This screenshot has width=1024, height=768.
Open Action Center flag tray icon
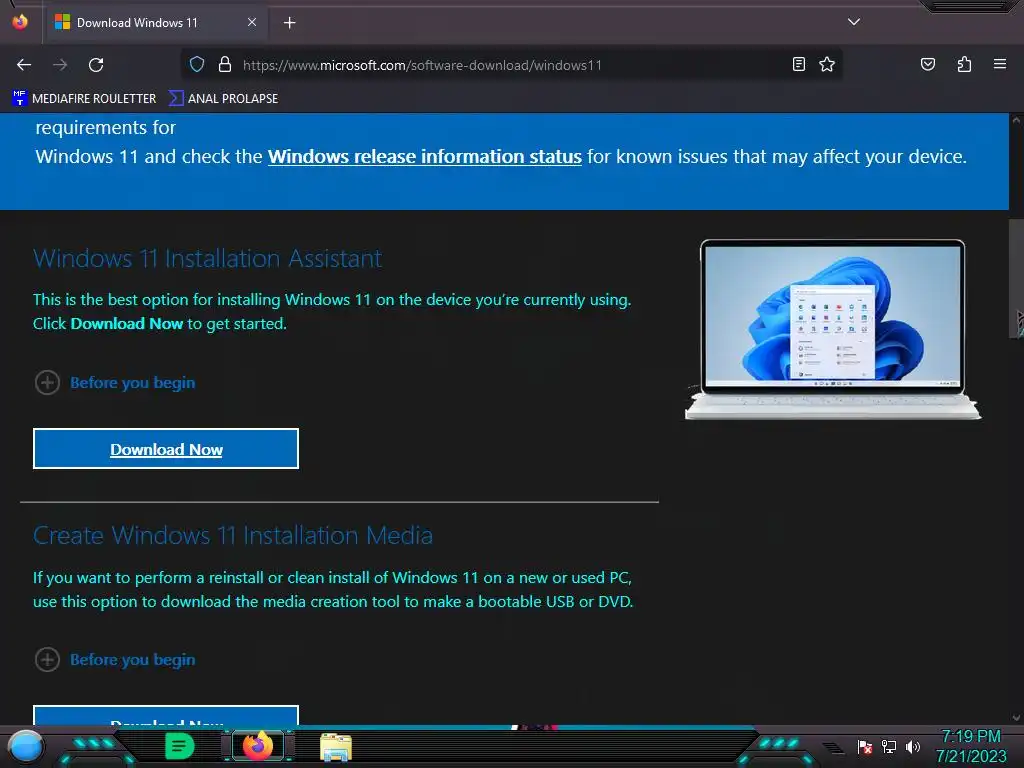click(x=865, y=747)
